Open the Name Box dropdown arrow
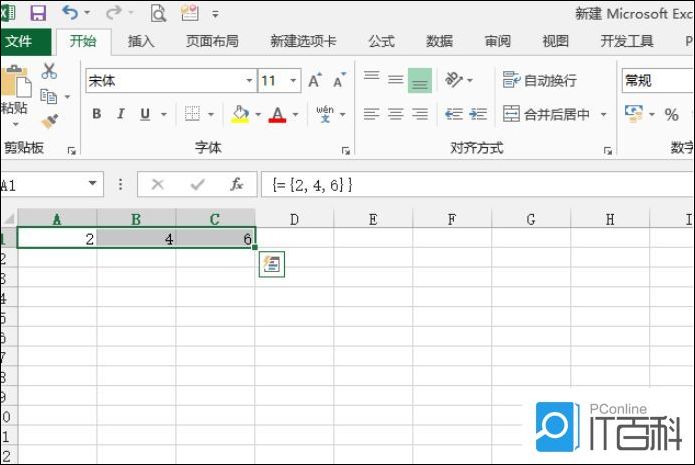The image size is (695, 465). (93, 184)
